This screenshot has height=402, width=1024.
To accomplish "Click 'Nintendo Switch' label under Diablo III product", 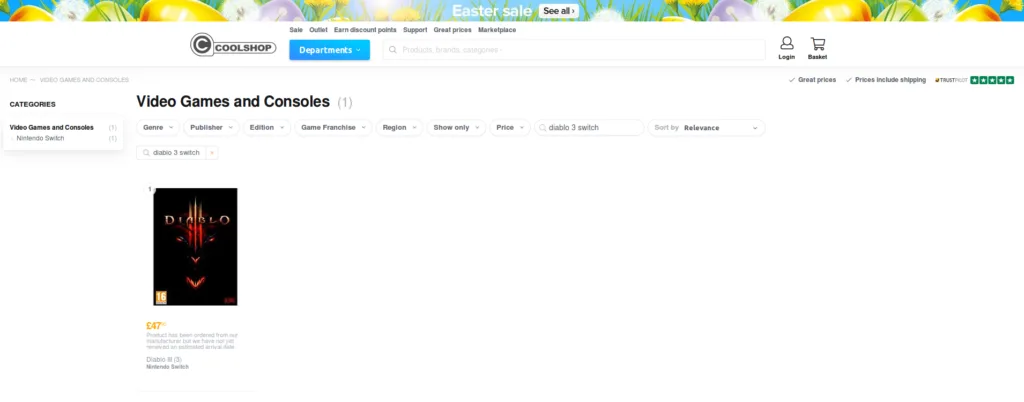I will click(168, 367).
